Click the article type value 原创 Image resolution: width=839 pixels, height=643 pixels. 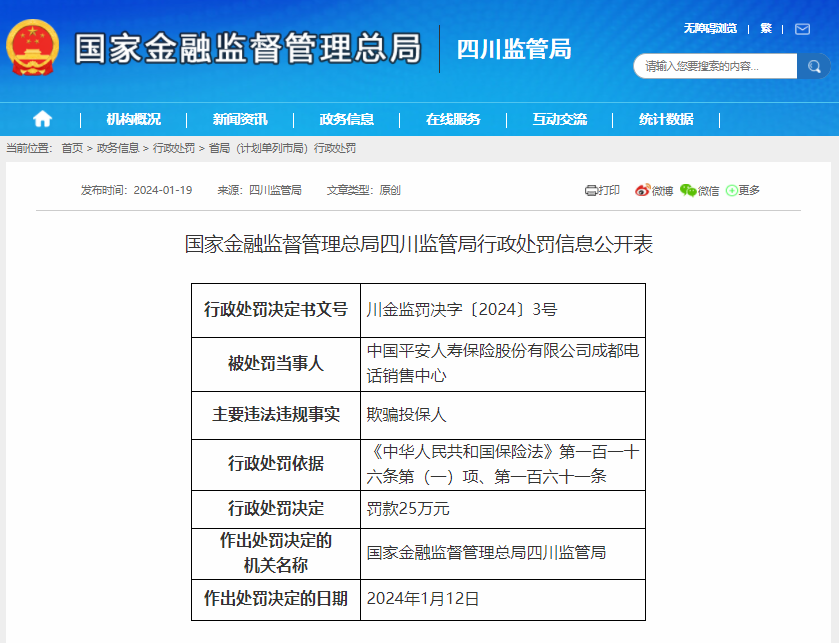390,190
